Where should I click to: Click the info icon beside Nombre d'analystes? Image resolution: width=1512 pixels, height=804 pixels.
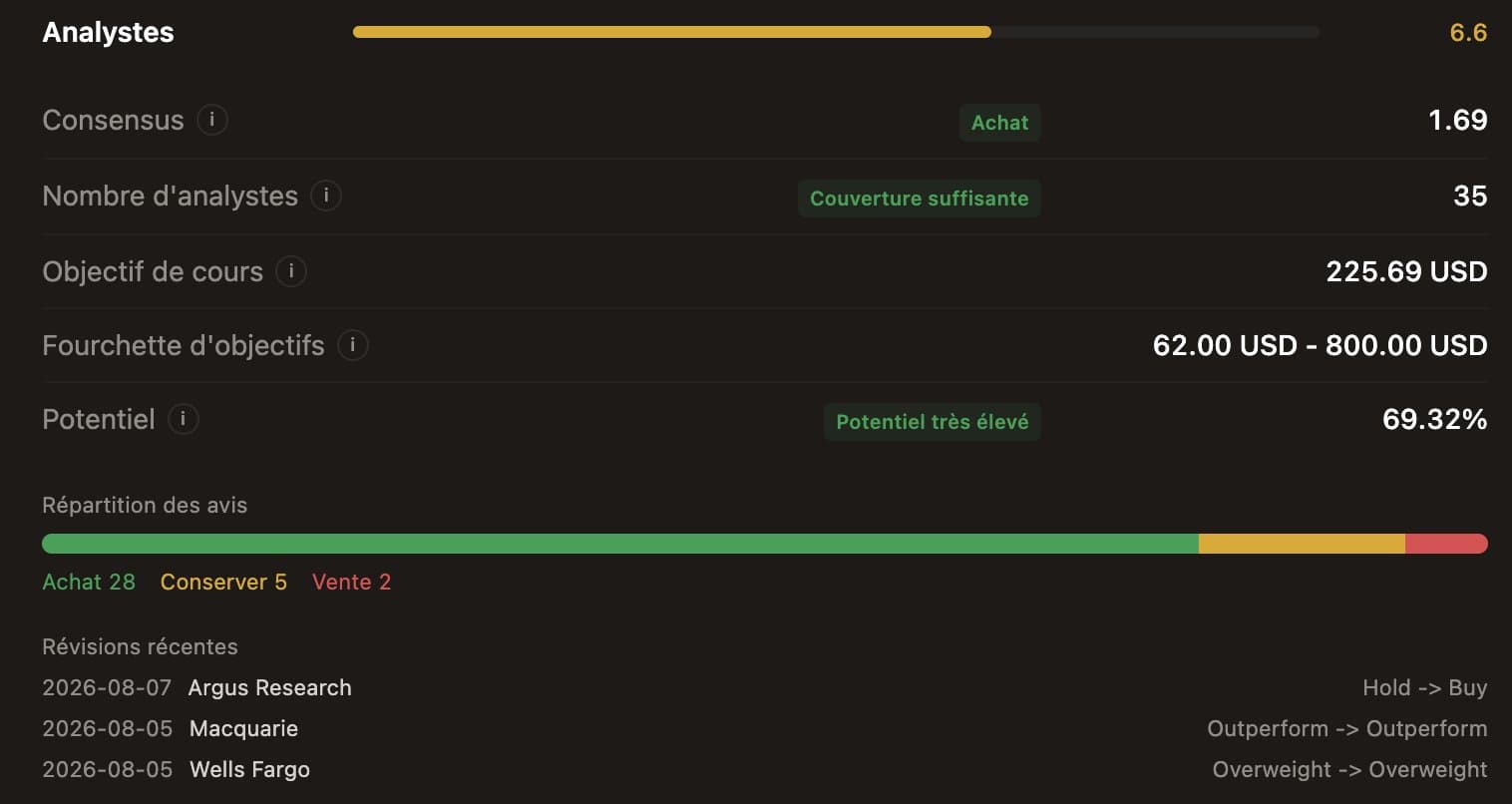326,196
